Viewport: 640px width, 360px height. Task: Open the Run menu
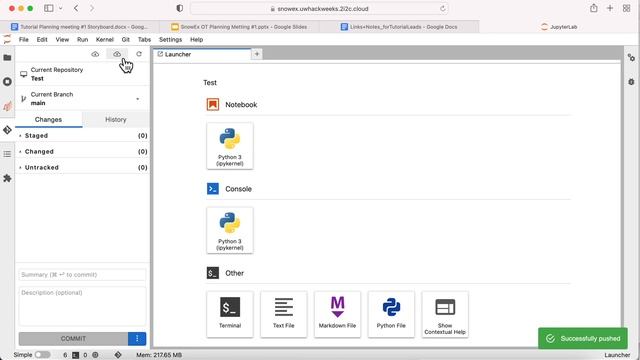pyautogui.click(x=82, y=40)
